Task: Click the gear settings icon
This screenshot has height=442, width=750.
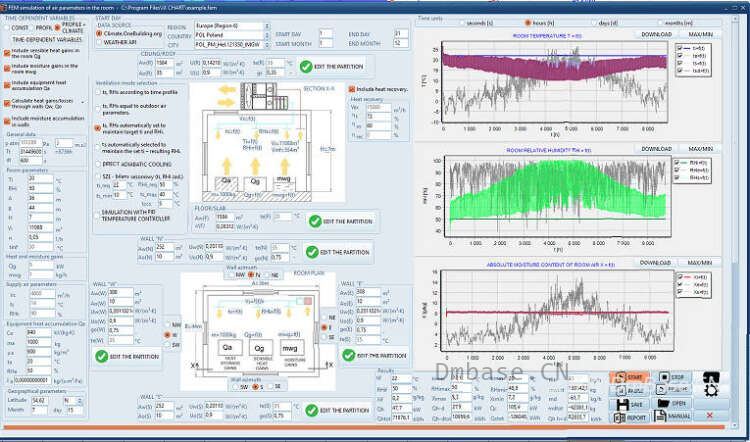Action: click(x=711, y=391)
